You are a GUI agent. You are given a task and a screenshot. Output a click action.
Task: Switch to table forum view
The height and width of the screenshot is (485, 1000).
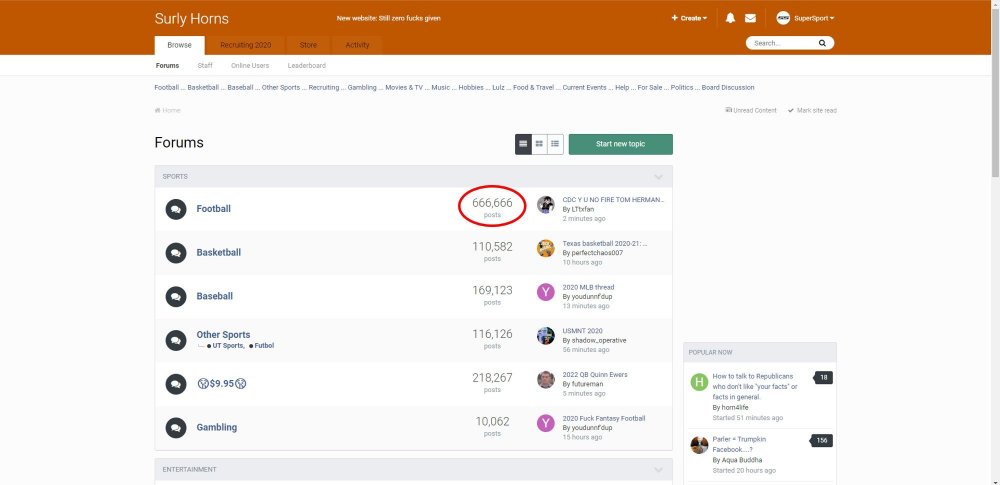point(523,144)
